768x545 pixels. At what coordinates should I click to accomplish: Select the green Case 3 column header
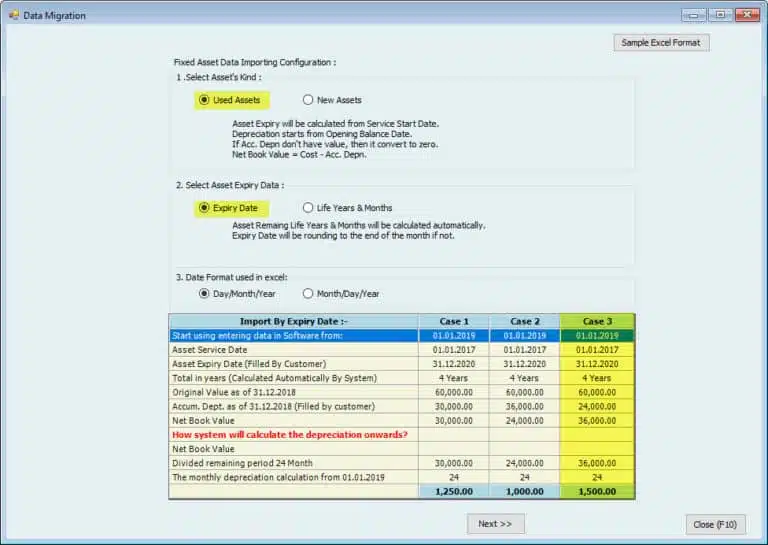(597, 321)
